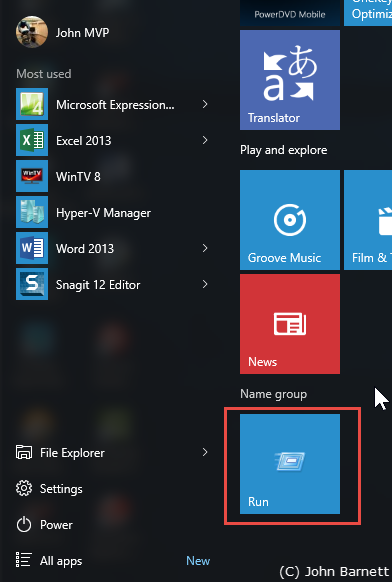Open All apps list icon
Image resolution: width=392 pixels, height=582 pixels.
[23, 560]
